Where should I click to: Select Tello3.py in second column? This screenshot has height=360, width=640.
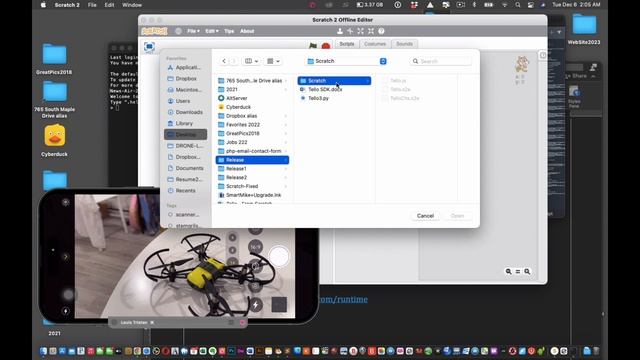click(334, 98)
